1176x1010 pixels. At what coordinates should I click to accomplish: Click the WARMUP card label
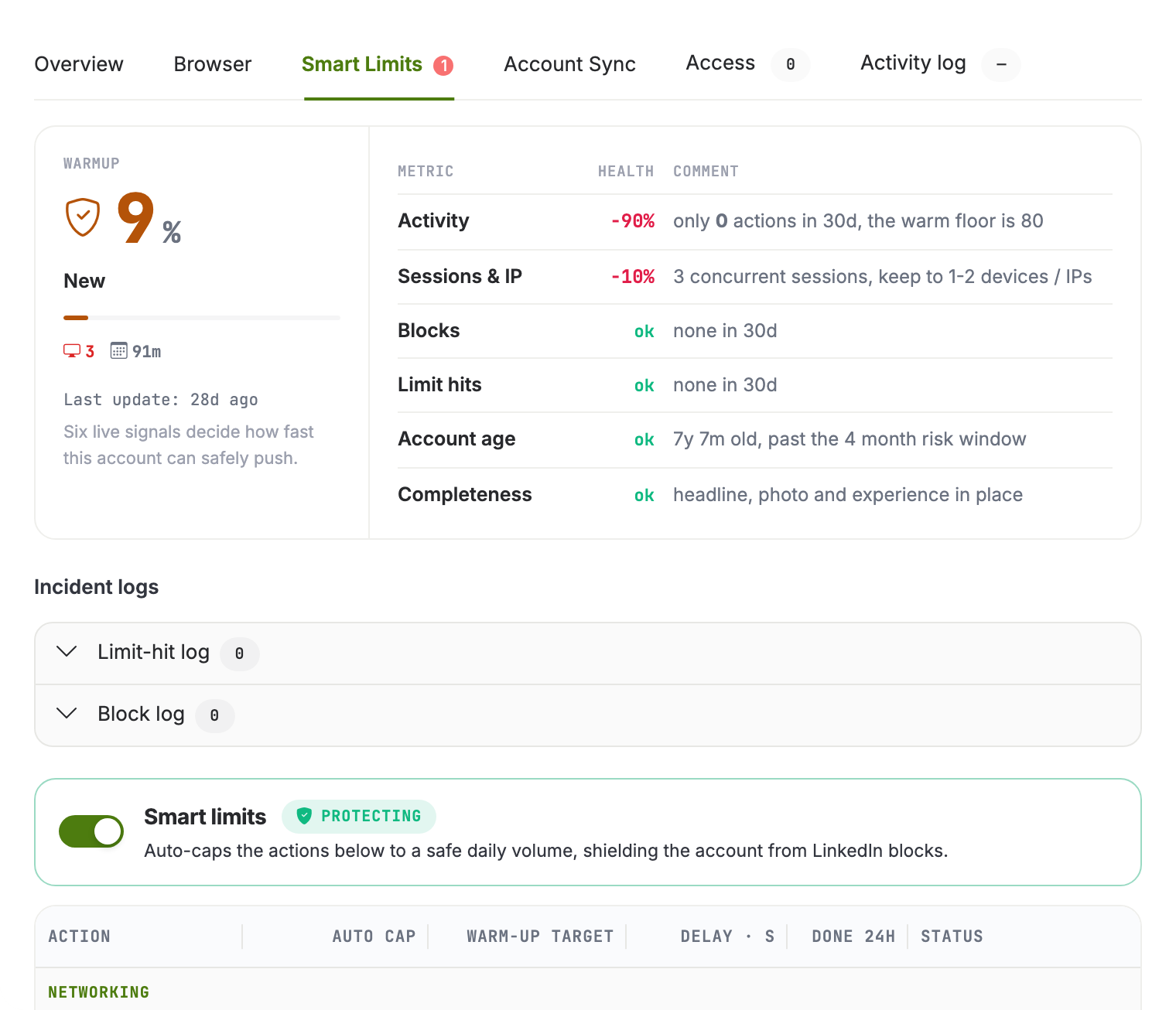(x=91, y=163)
